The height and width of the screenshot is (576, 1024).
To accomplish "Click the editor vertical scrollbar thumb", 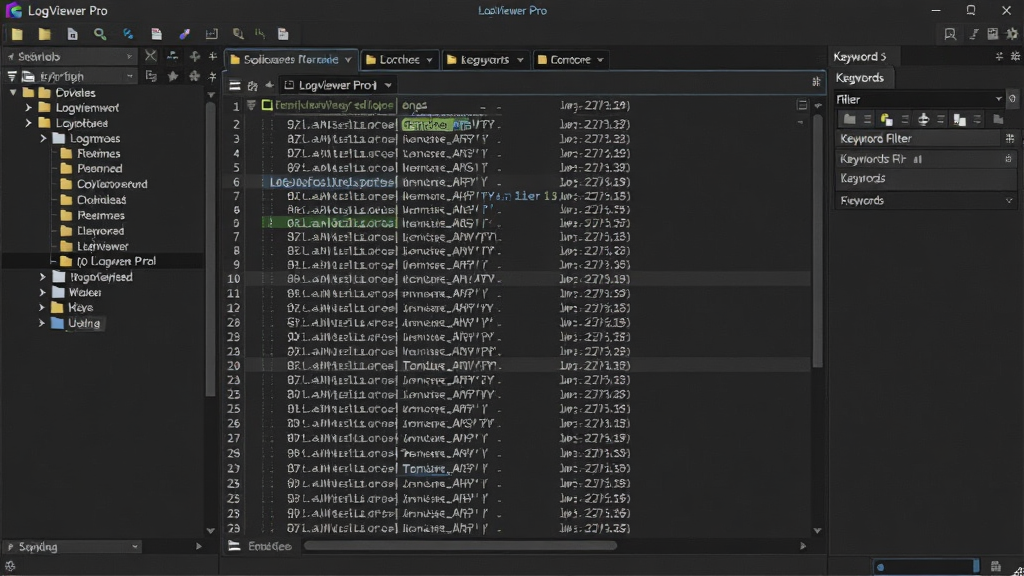I will click(818, 242).
